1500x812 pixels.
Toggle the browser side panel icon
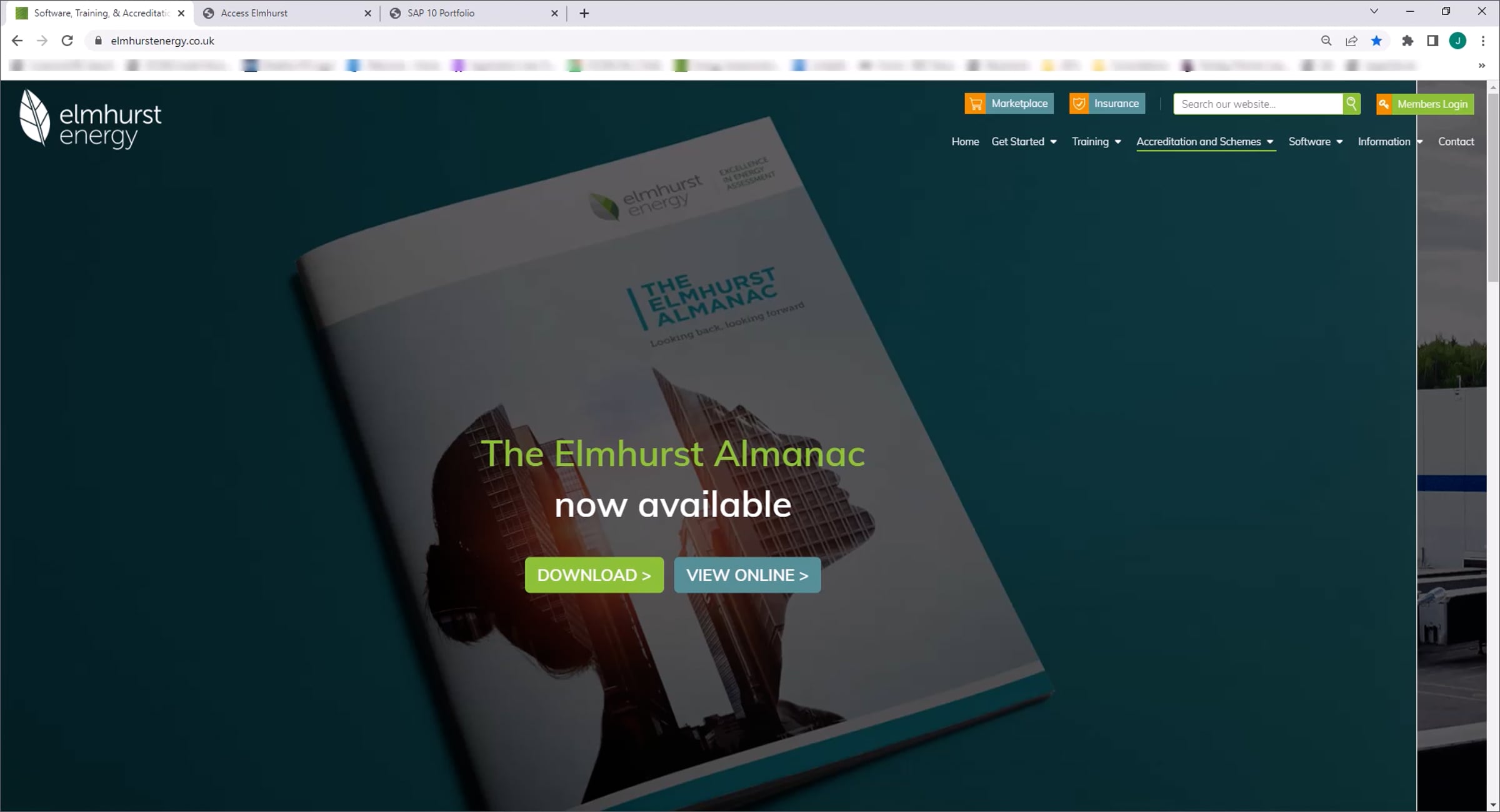[x=1432, y=41]
